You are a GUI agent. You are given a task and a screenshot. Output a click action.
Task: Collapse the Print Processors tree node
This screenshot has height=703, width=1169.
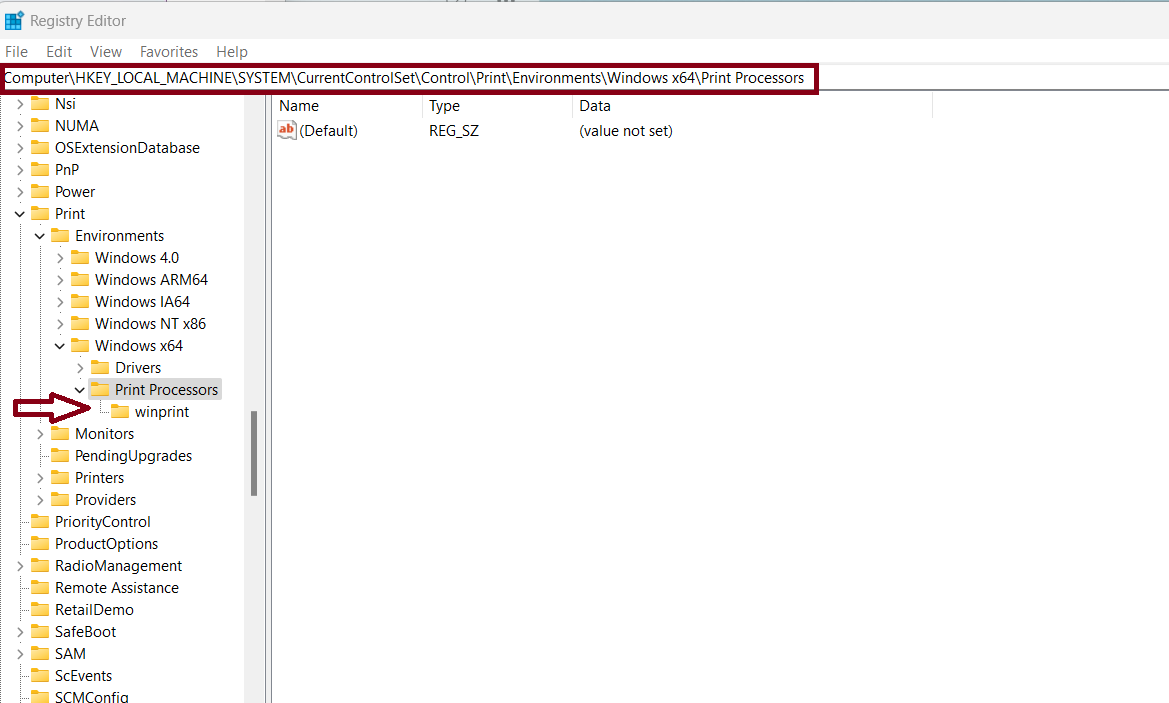pyautogui.click(x=80, y=390)
